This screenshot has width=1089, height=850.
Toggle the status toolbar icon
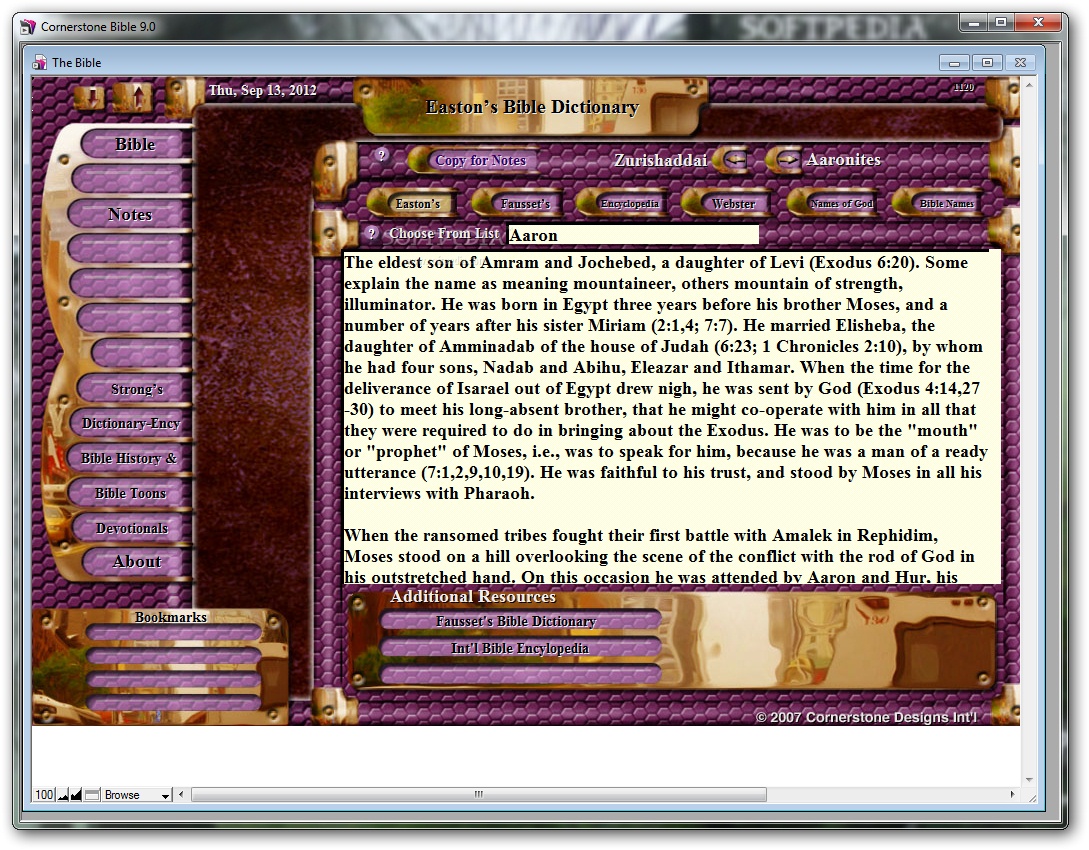pyautogui.click(x=92, y=794)
